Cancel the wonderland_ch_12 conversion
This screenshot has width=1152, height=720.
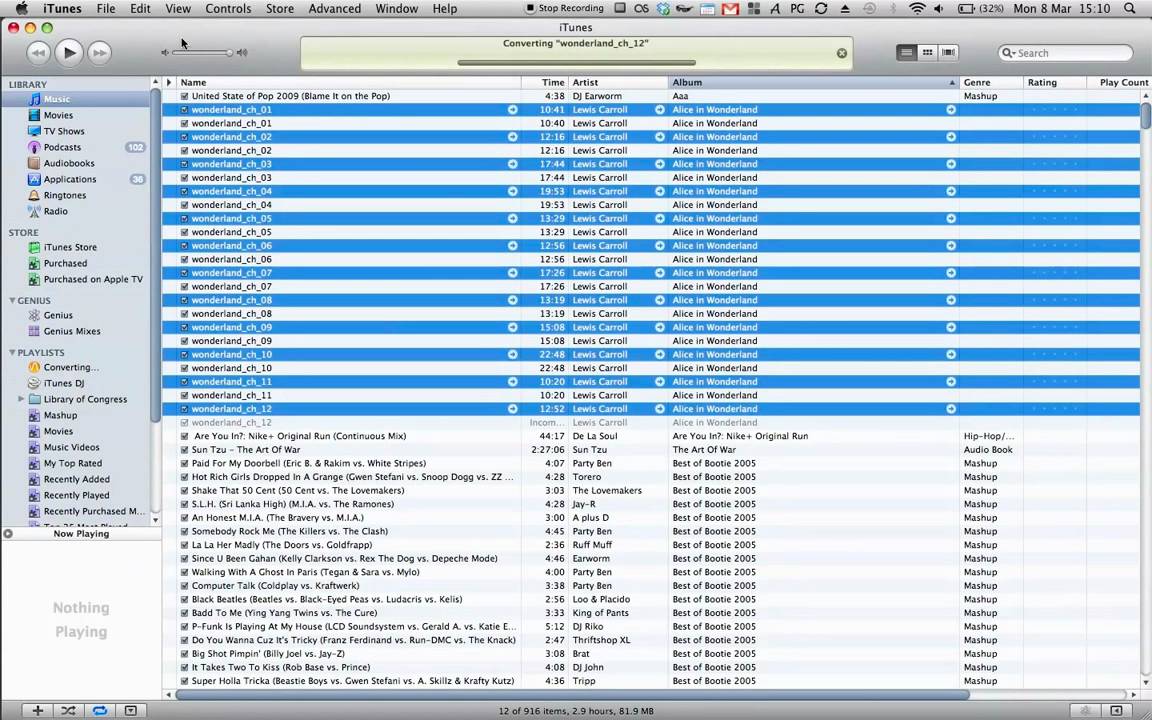point(842,53)
